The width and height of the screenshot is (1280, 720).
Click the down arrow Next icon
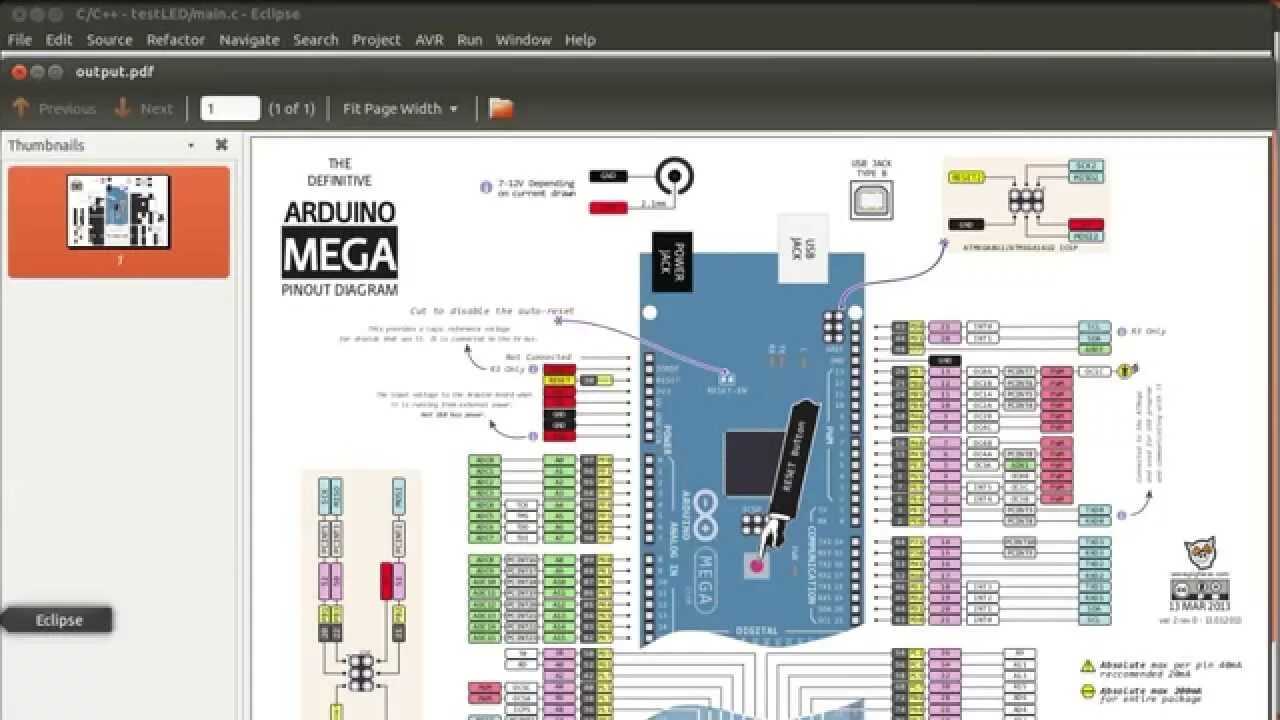[x=124, y=108]
